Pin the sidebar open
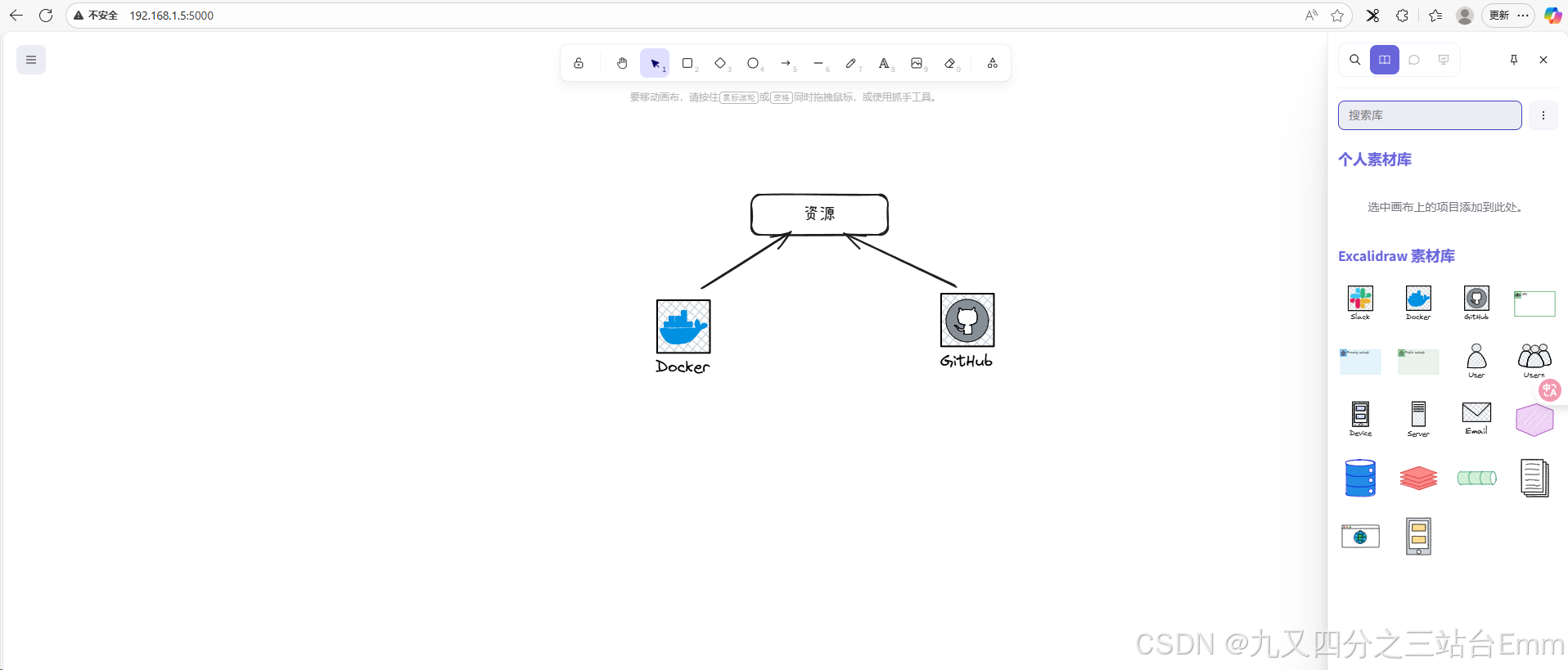The height and width of the screenshot is (670, 1568). point(1514,60)
